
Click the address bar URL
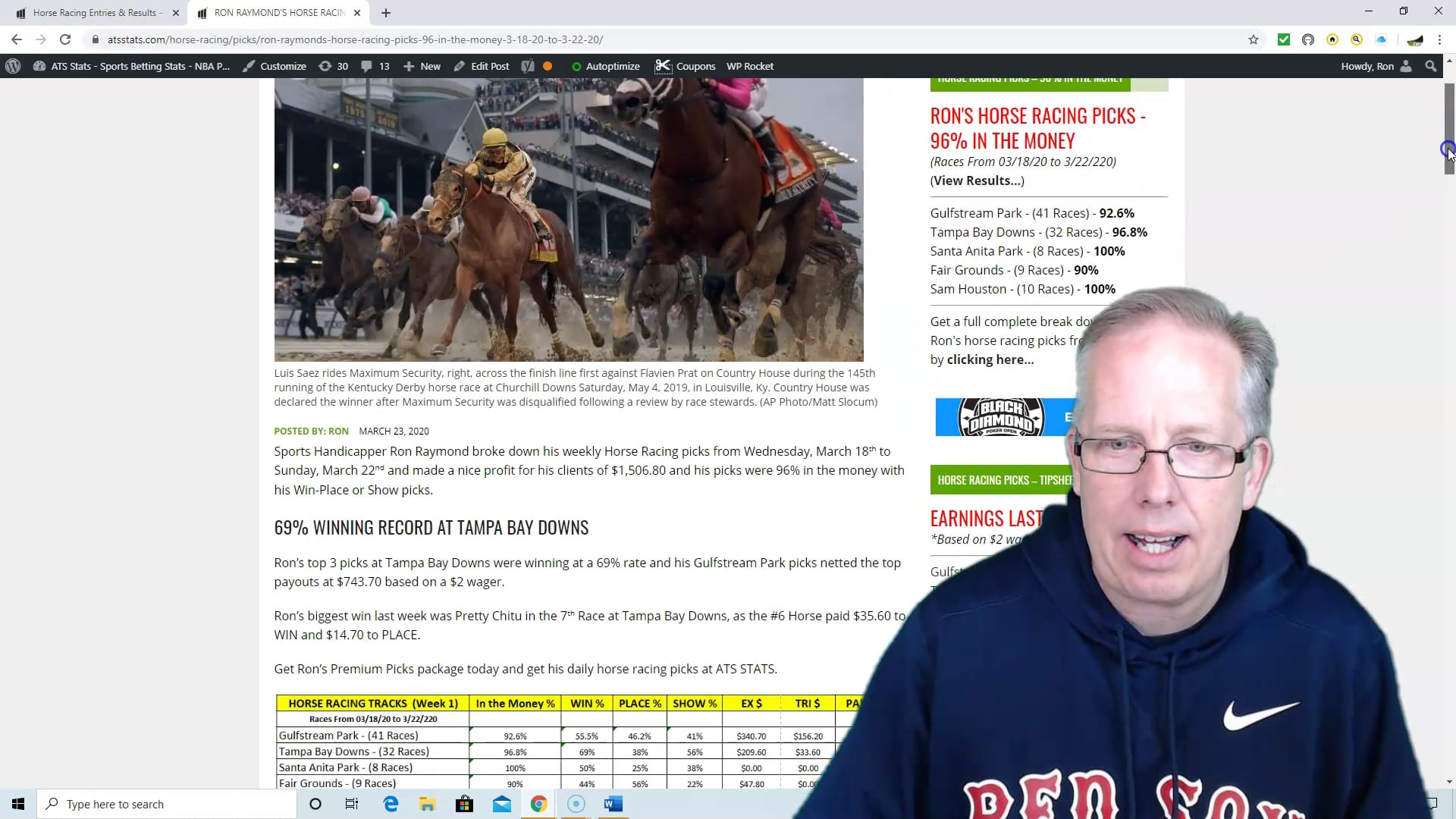pyautogui.click(x=355, y=39)
